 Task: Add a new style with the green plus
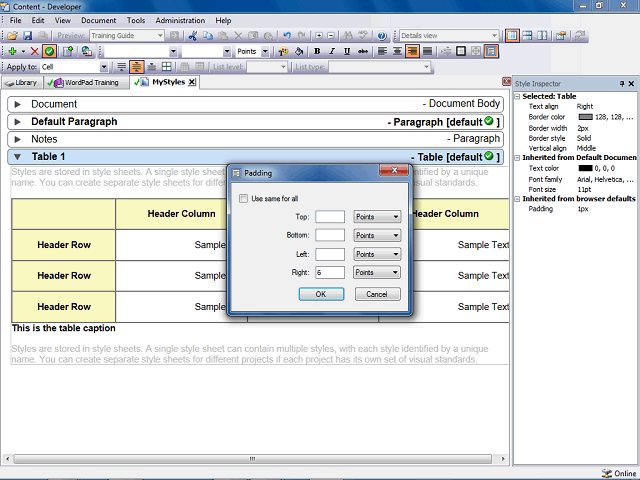[12, 51]
